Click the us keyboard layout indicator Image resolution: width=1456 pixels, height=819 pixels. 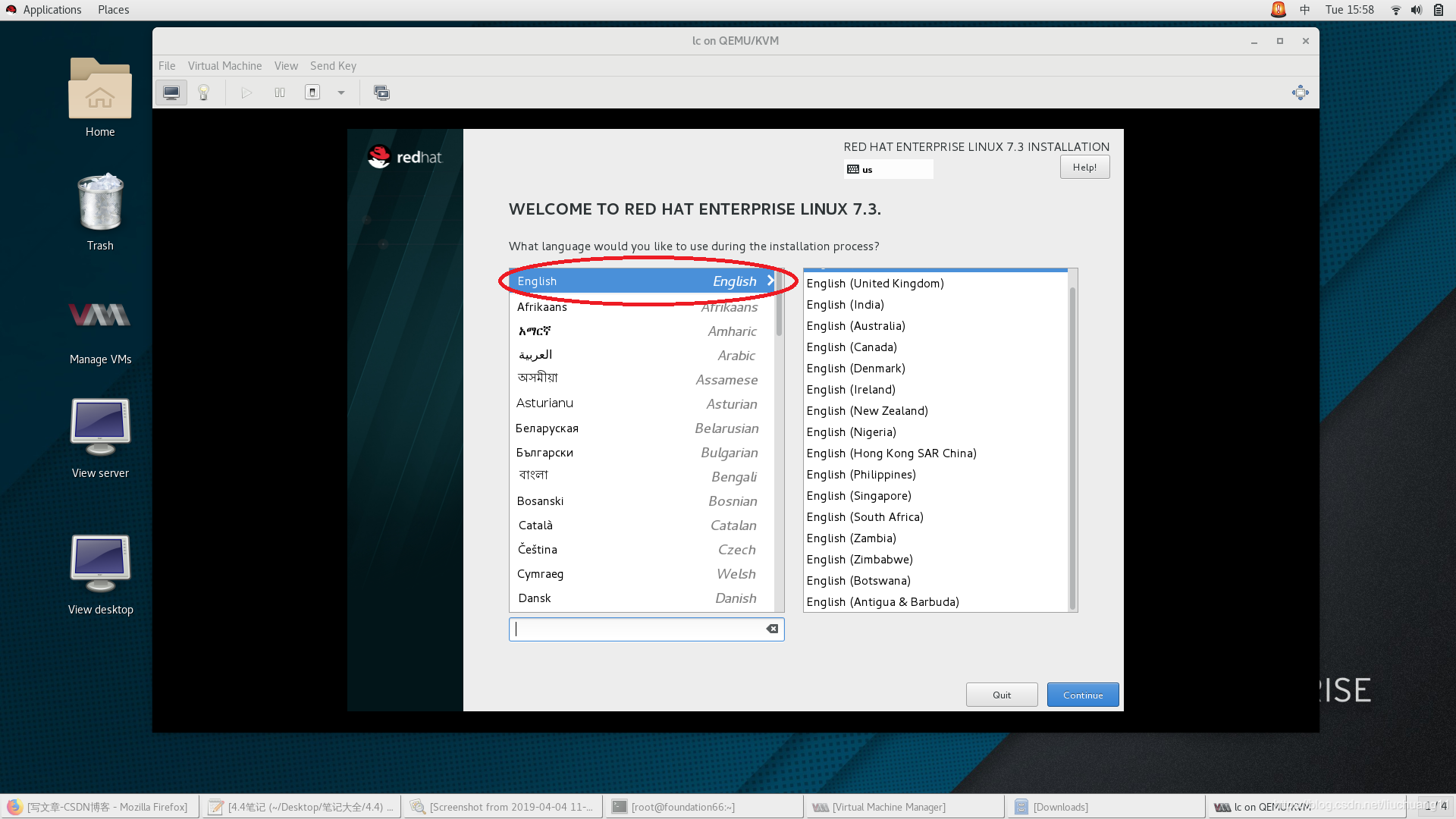tap(889, 169)
